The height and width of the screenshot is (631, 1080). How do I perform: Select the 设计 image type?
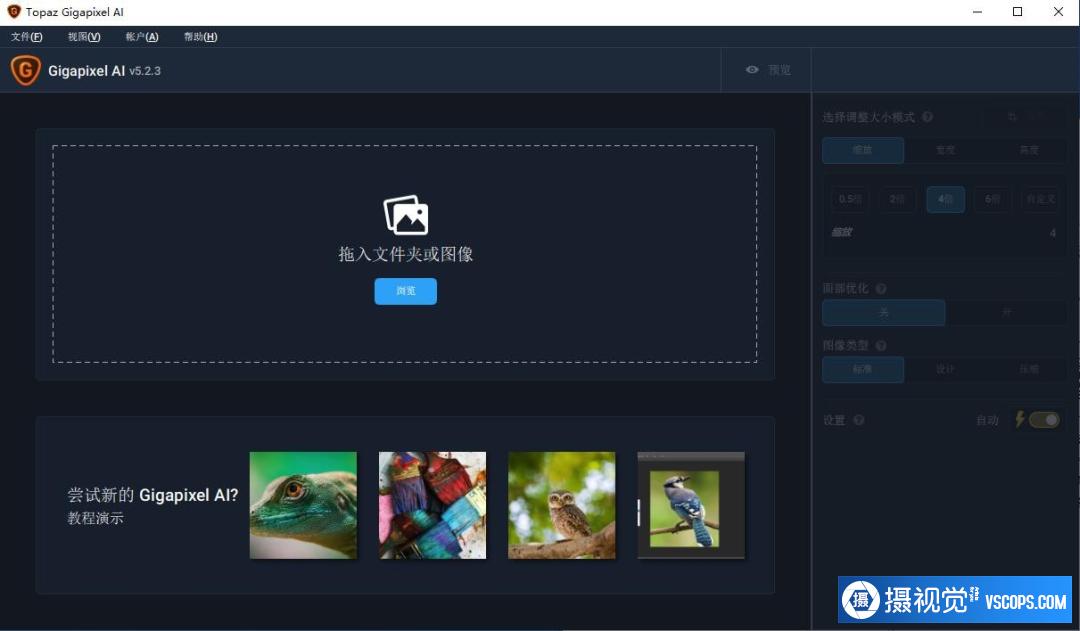946,369
